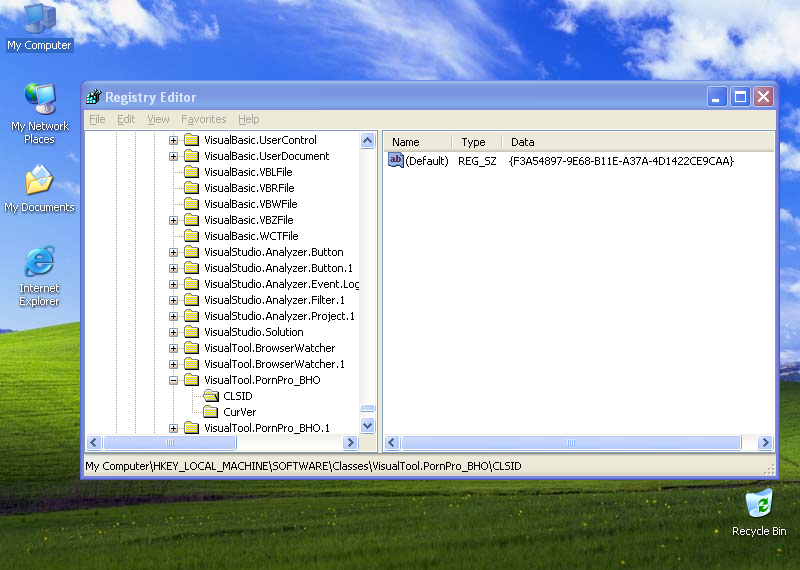Select the CurVer folder icon
Image resolution: width=800 pixels, height=570 pixels.
point(211,411)
